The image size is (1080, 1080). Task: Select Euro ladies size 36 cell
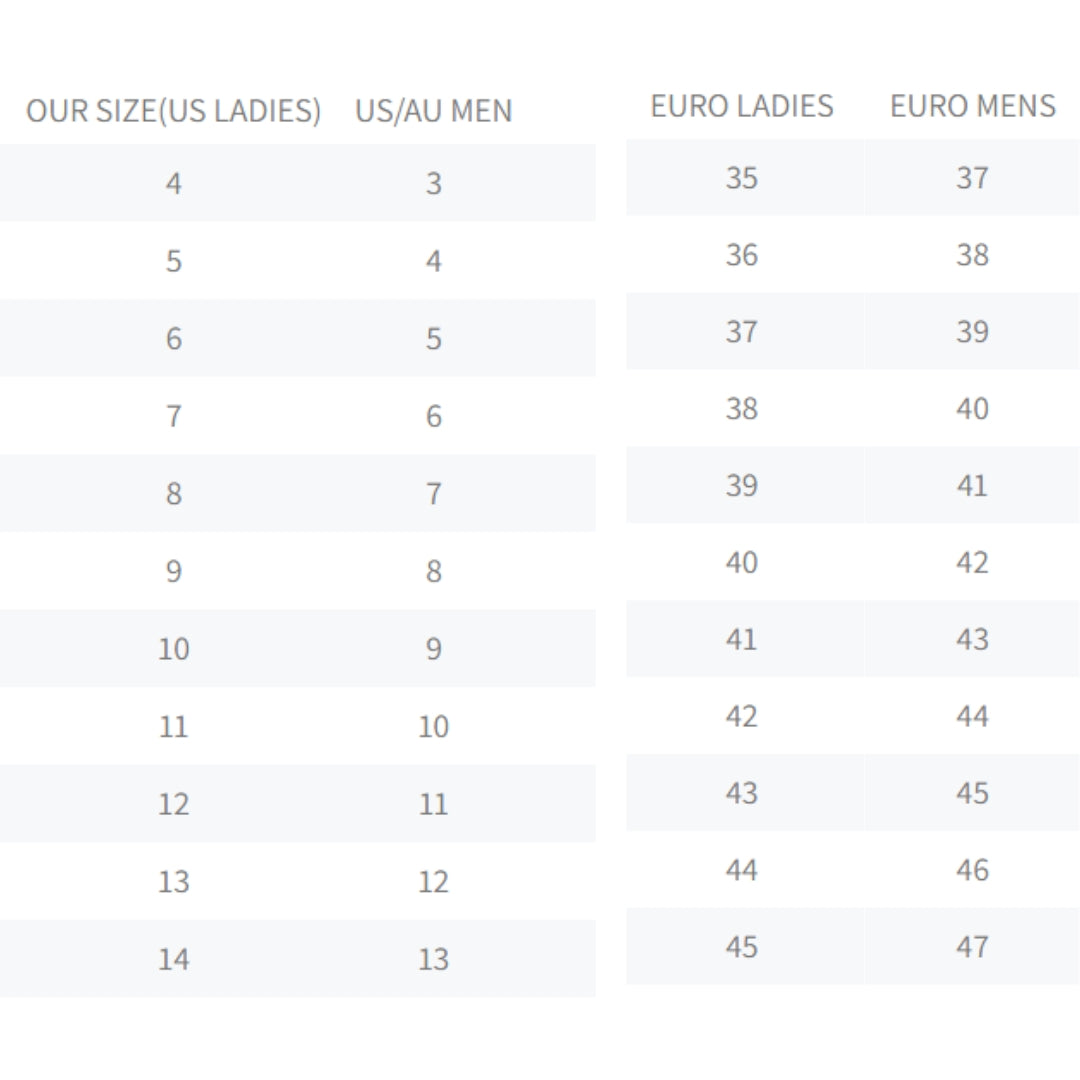(742, 255)
